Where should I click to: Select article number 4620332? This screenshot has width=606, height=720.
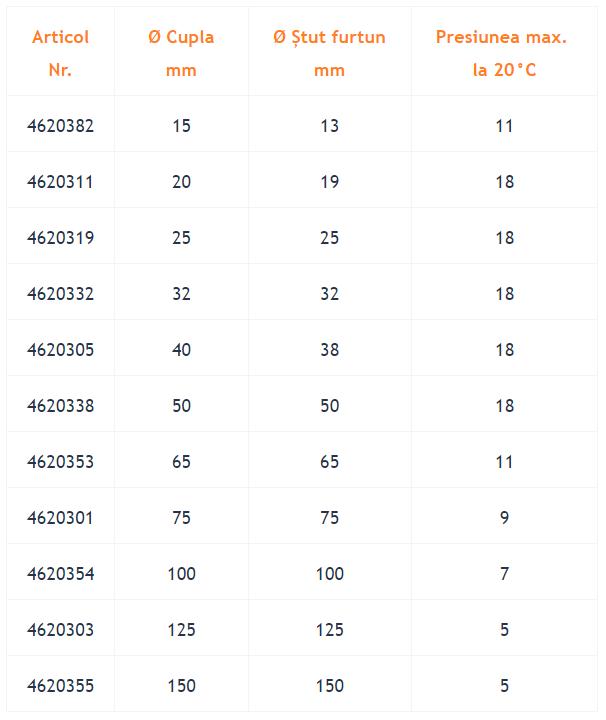60,294
